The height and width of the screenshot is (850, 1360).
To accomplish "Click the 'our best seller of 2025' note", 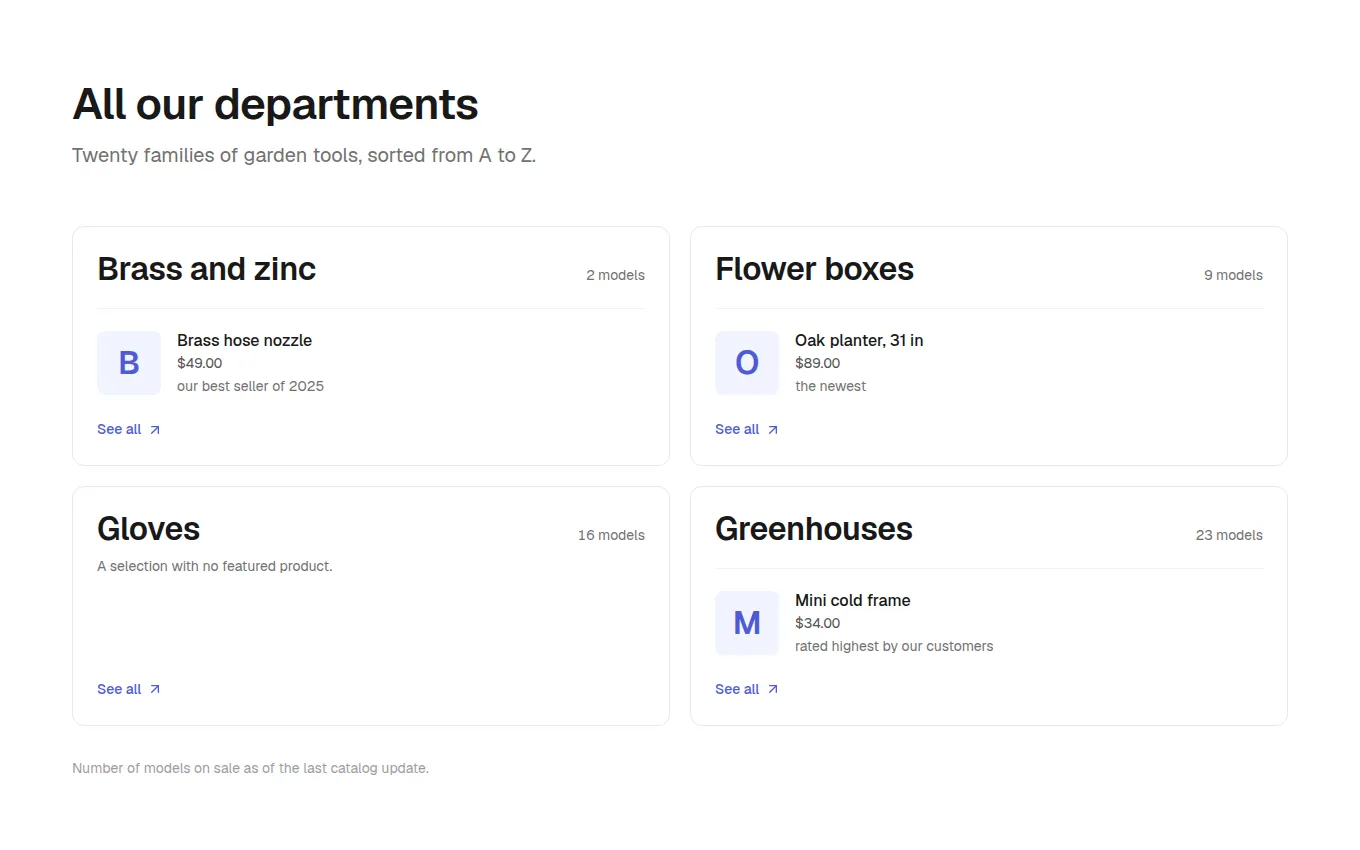I will [x=250, y=386].
